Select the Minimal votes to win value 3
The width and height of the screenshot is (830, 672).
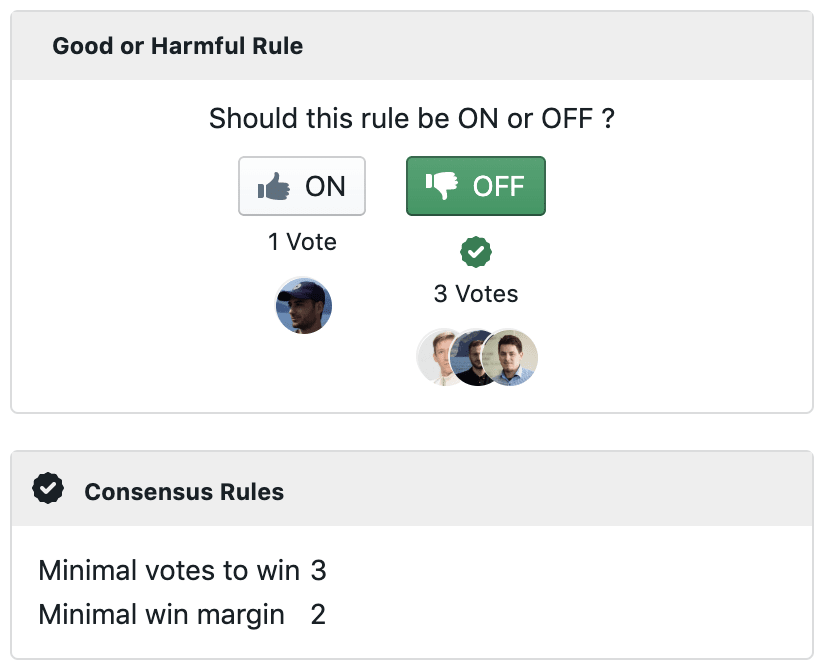pos(318,570)
